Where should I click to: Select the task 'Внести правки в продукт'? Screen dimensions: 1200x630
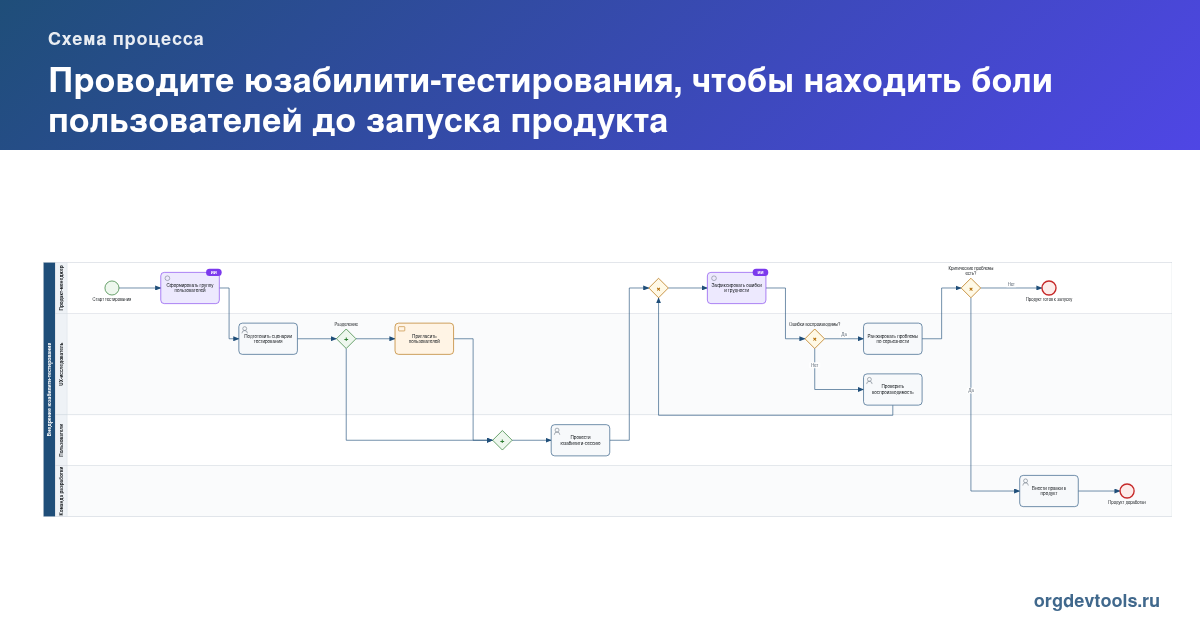(x=1048, y=491)
